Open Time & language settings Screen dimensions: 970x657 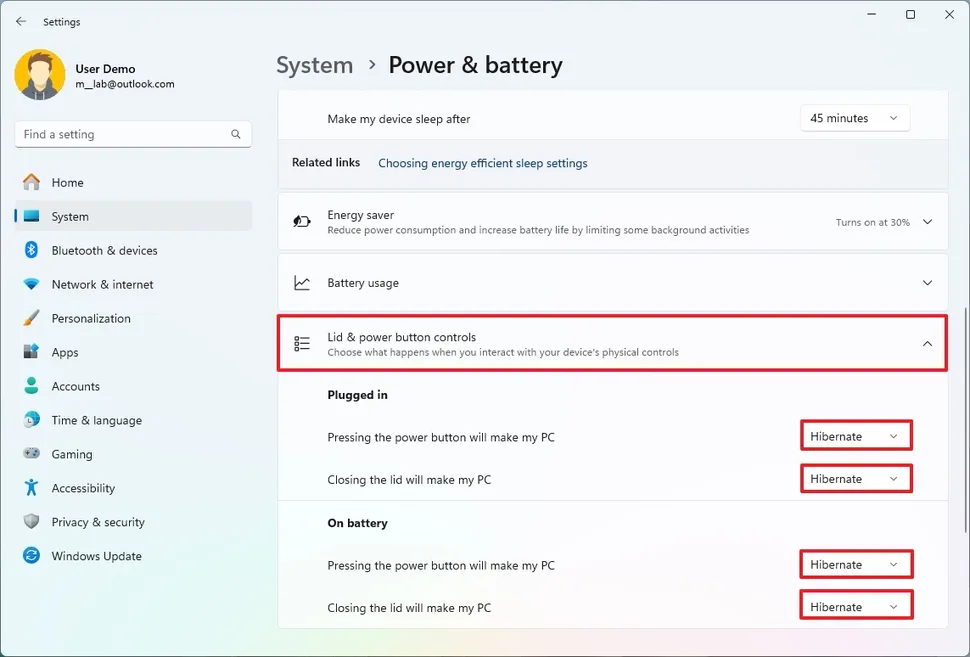[x=96, y=420]
